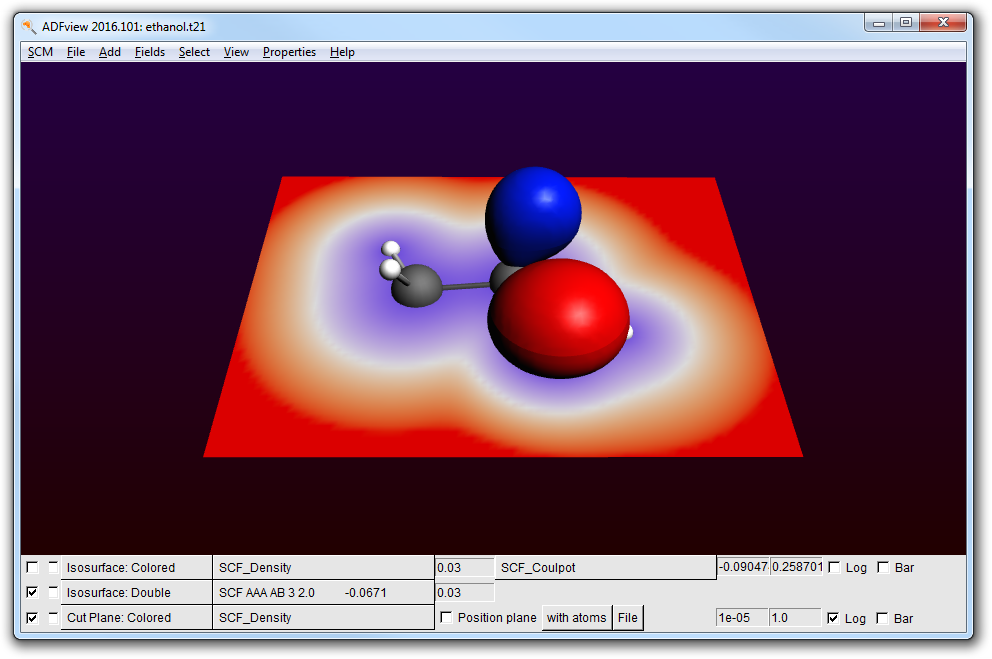
Task: Select the blue orbital lobe in 3D view
Action: 533,214
